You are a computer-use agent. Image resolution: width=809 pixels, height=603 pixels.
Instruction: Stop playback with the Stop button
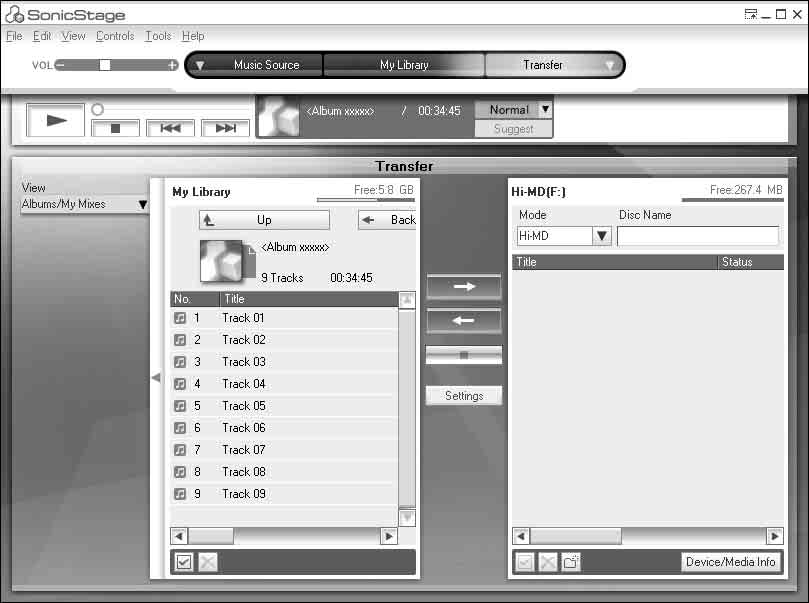116,128
